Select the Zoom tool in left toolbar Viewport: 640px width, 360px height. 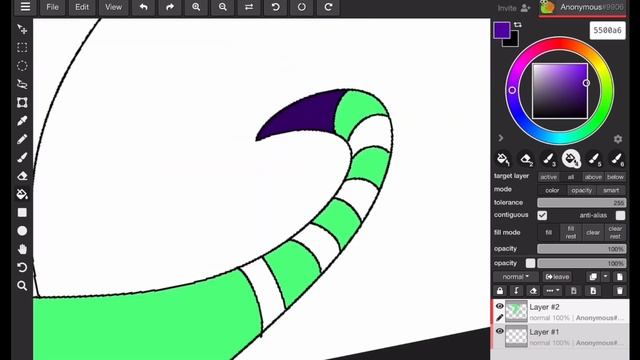[22, 286]
